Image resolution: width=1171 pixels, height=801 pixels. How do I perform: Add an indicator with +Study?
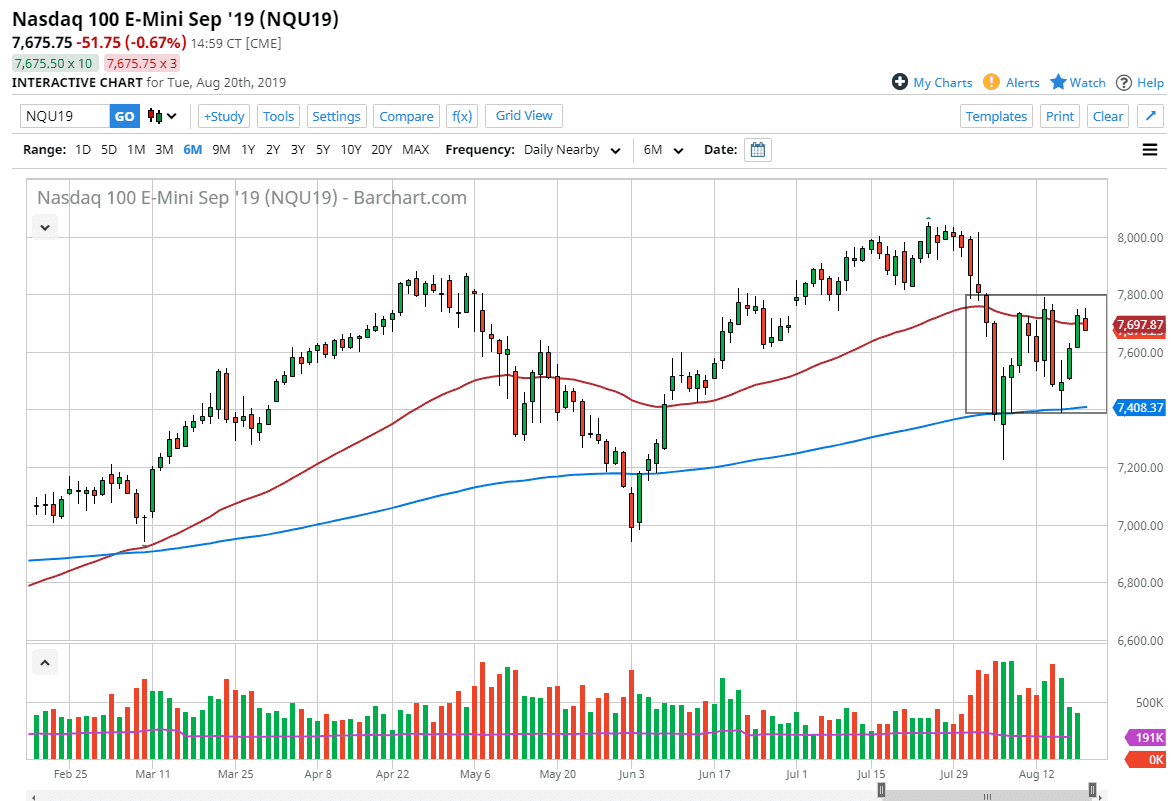(x=223, y=116)
